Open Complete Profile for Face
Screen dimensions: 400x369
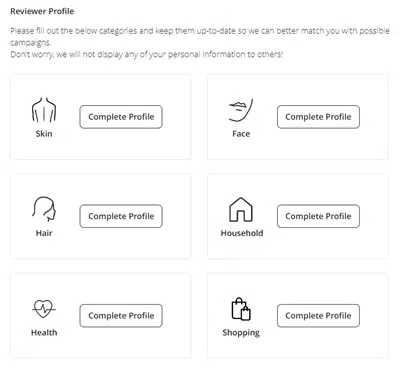point(318,117)
